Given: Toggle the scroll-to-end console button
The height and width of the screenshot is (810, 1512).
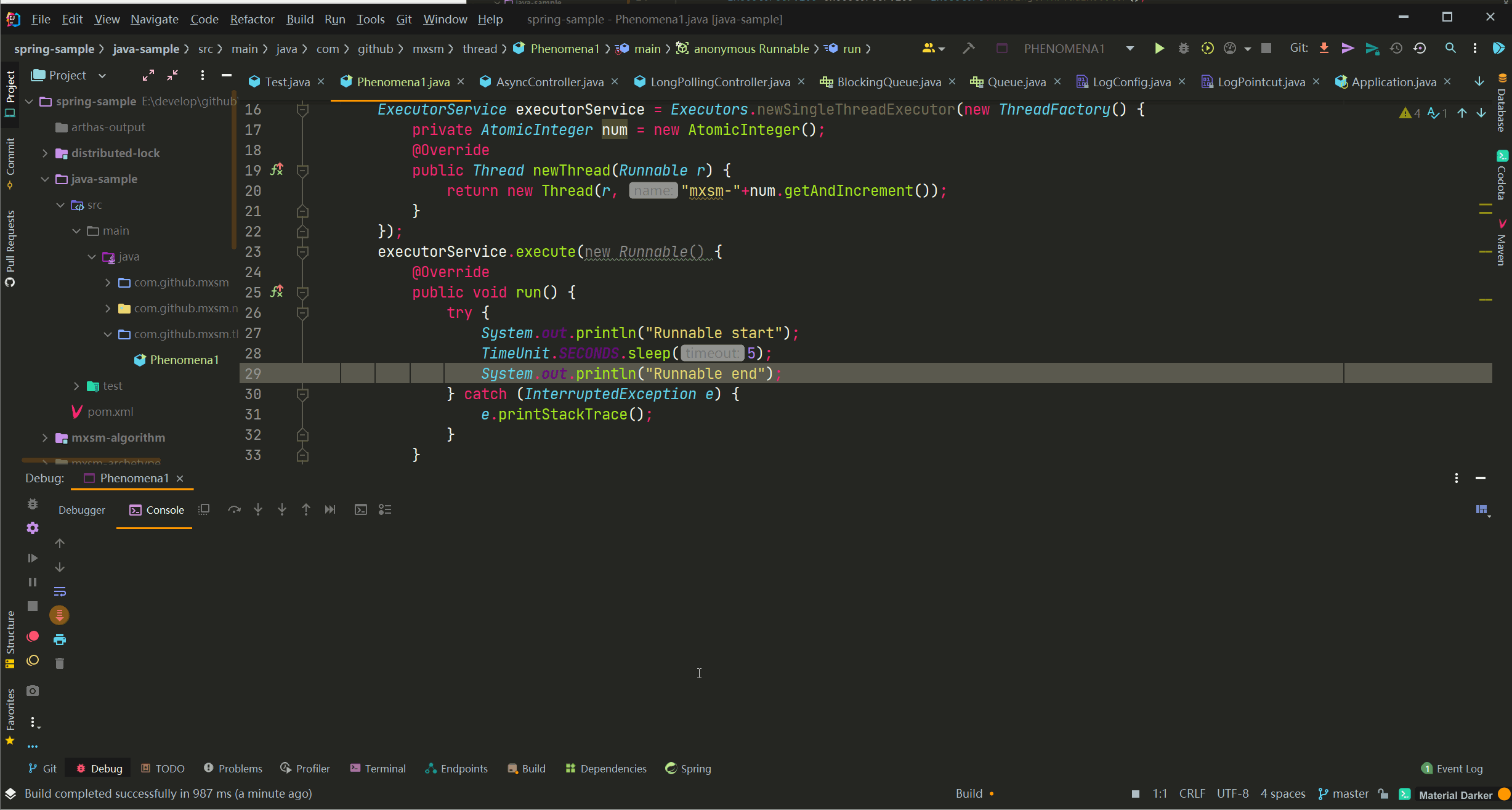Looking at the screenshot, I should 60,615.
